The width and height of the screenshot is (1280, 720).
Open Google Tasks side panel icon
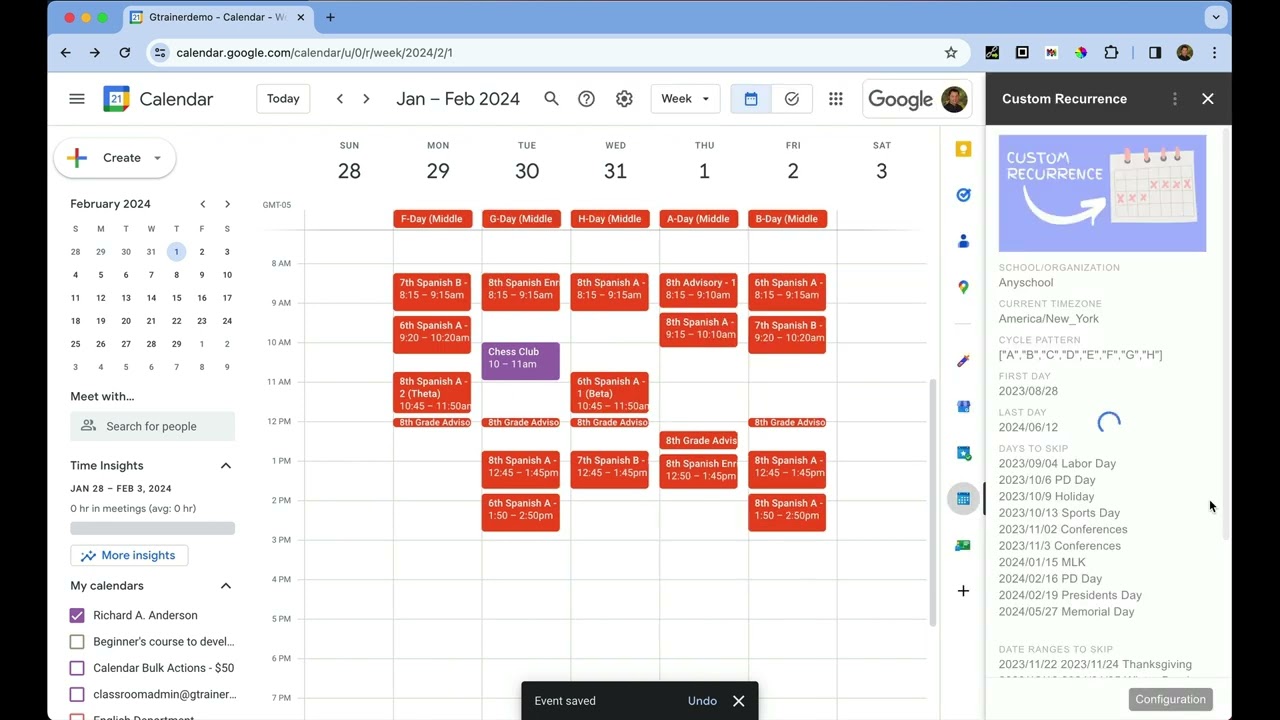(x=963, y=195)
